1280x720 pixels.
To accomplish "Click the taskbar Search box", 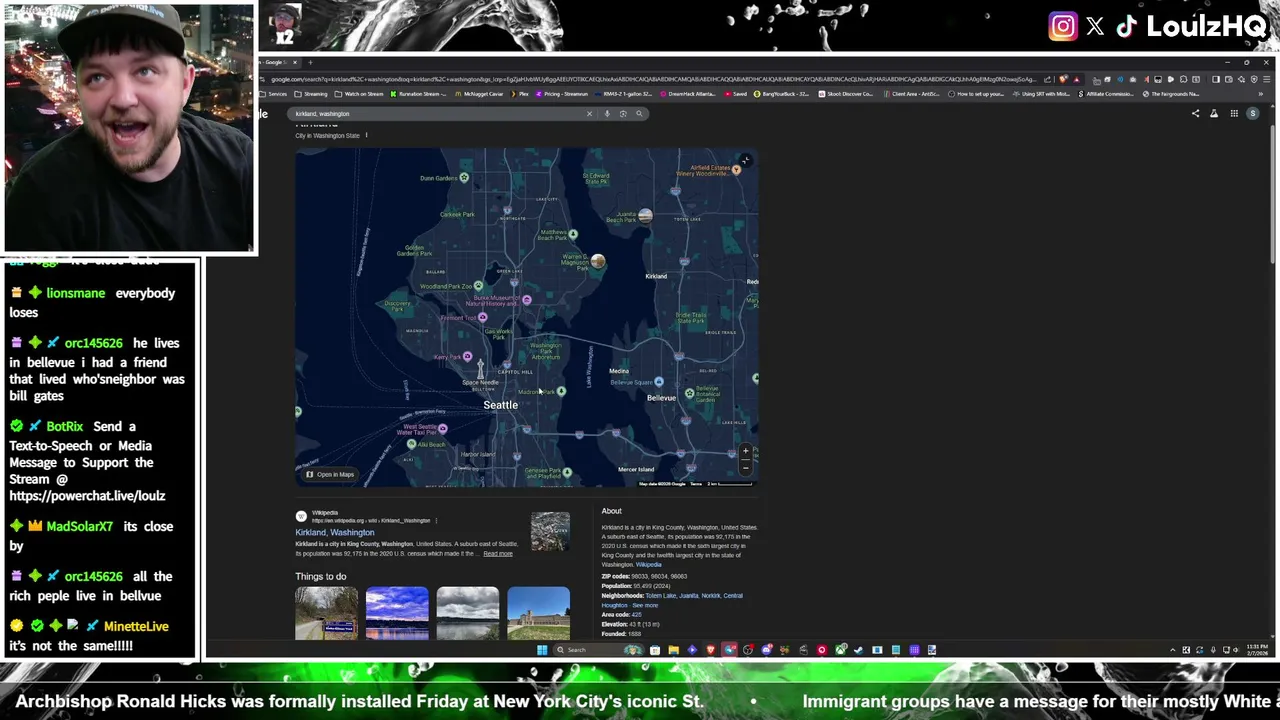I will tap(600, 650).
